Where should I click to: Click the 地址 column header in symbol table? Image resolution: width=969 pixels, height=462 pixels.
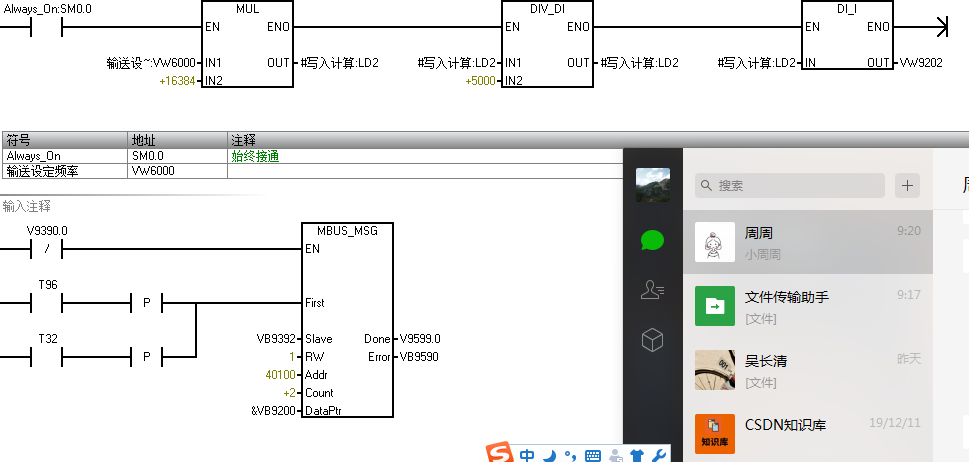(177, 140)
